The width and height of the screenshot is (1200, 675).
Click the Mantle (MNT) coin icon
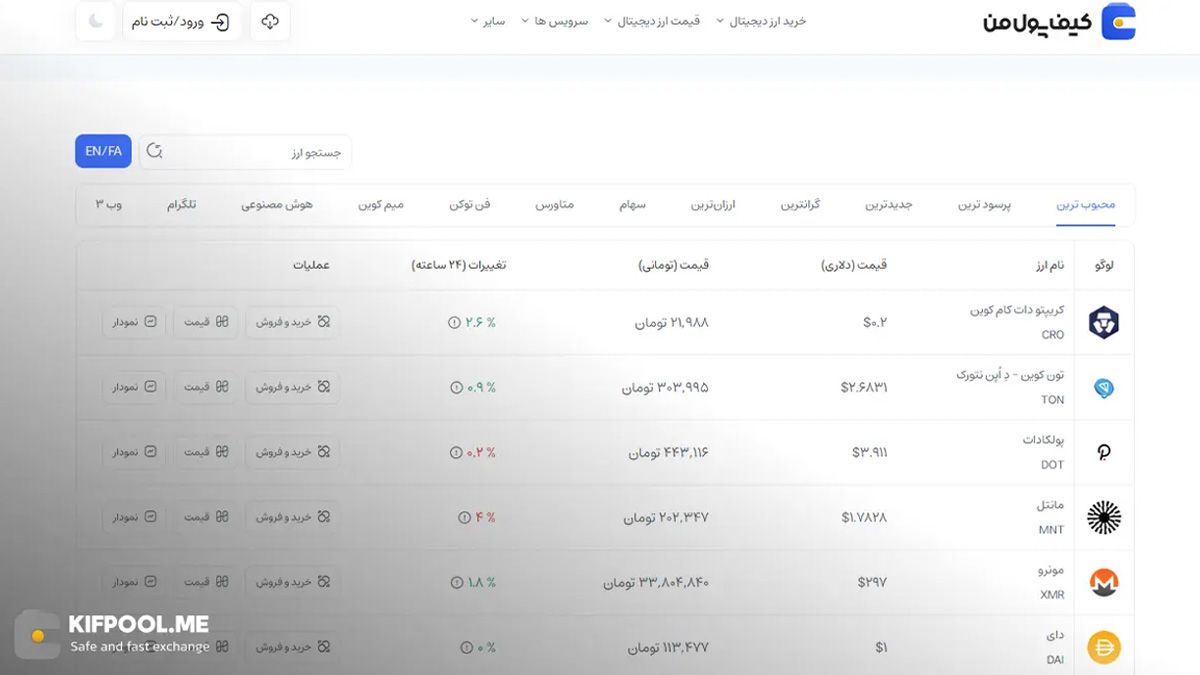1104,517
